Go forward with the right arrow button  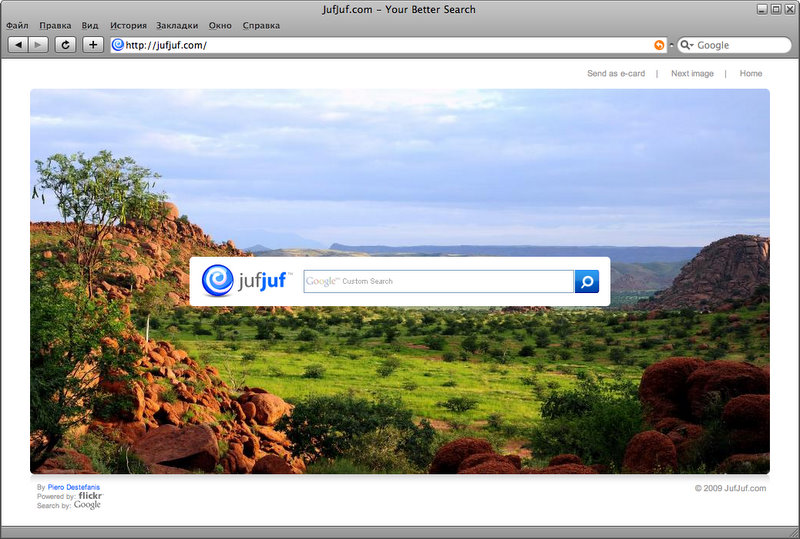pos(38,45)
